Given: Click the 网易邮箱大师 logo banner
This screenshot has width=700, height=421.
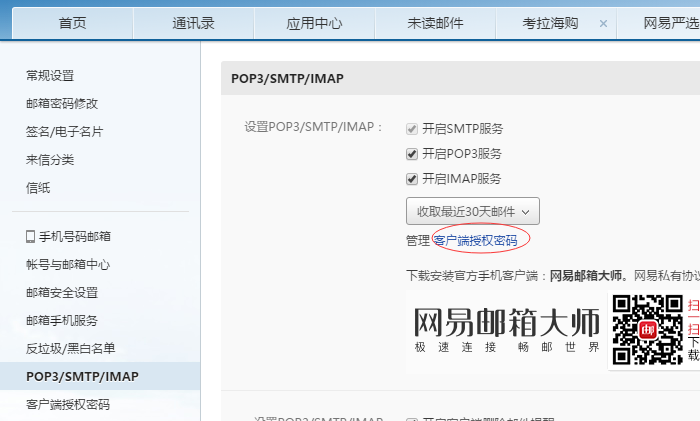Looking at the screenshot, I should tap(507, 329).
